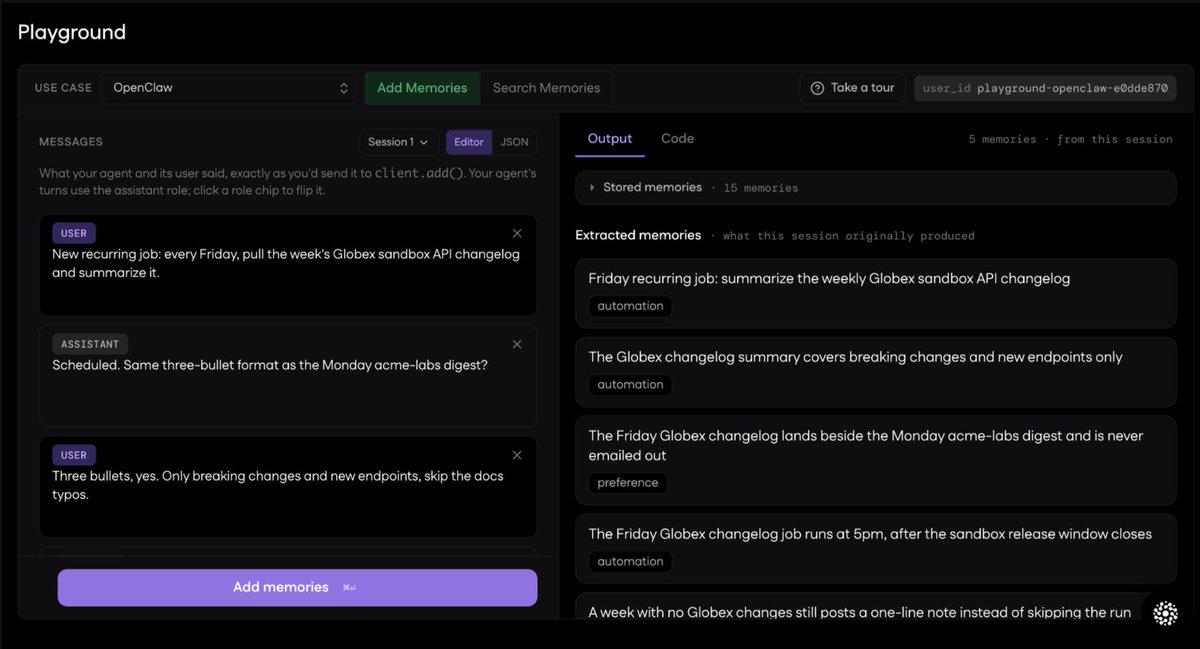This screenshot has width=1200, height=649.
Task: Click the memory 'job runs at 5pm'
Action: (876, 548)
